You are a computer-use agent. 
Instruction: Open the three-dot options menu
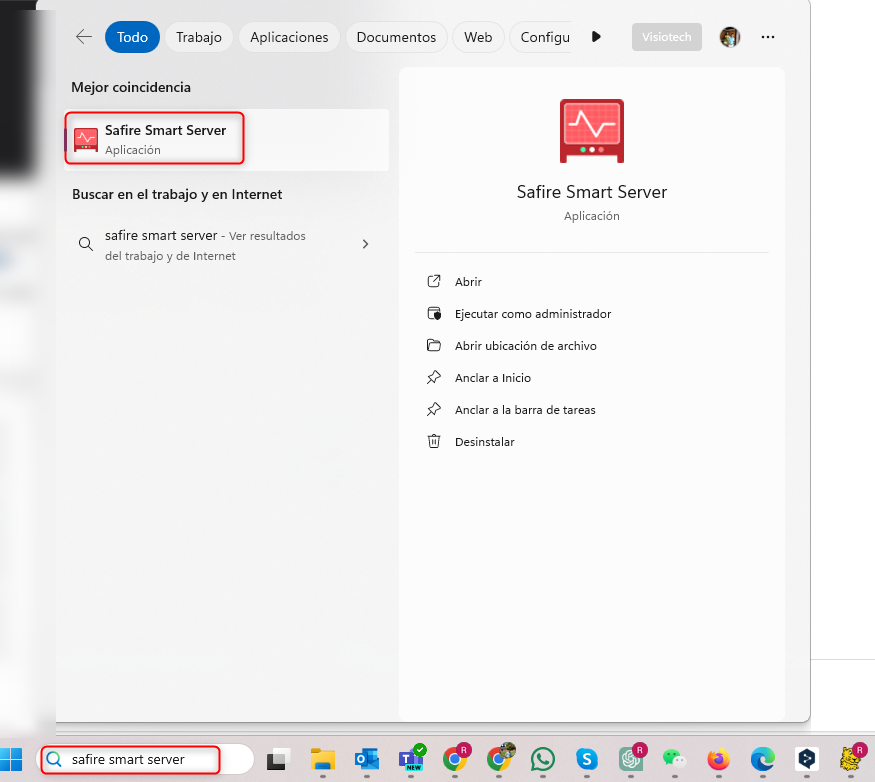click(768, 37)
